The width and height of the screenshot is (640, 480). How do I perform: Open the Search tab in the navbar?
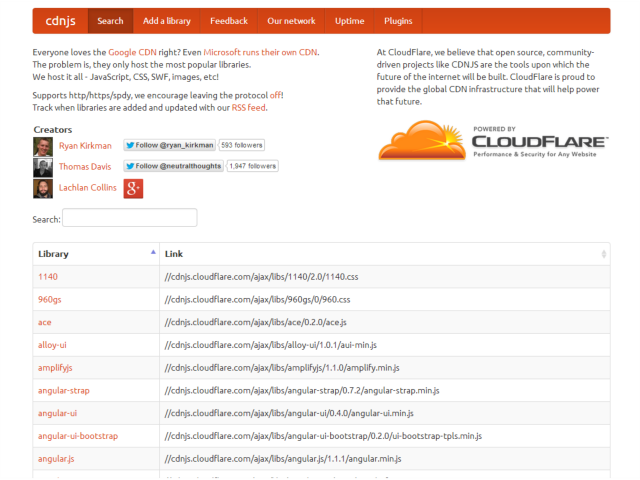(110, 21)
